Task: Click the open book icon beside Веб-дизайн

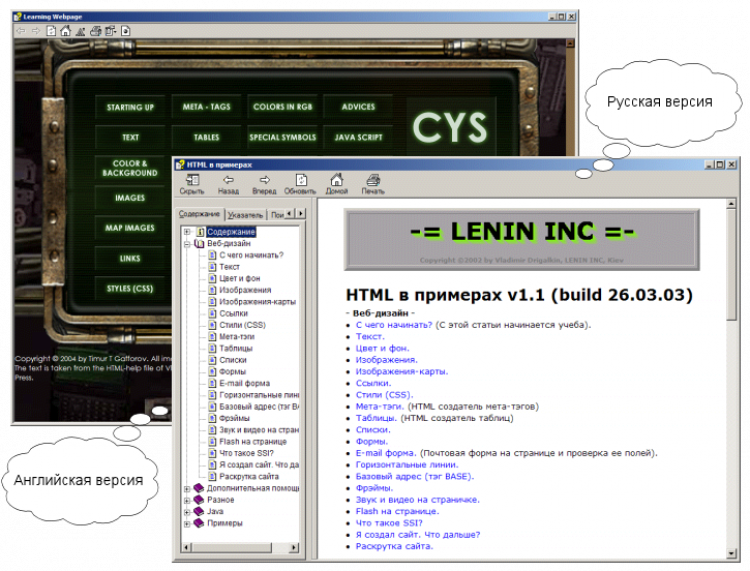Action: [x=199, y=244]
